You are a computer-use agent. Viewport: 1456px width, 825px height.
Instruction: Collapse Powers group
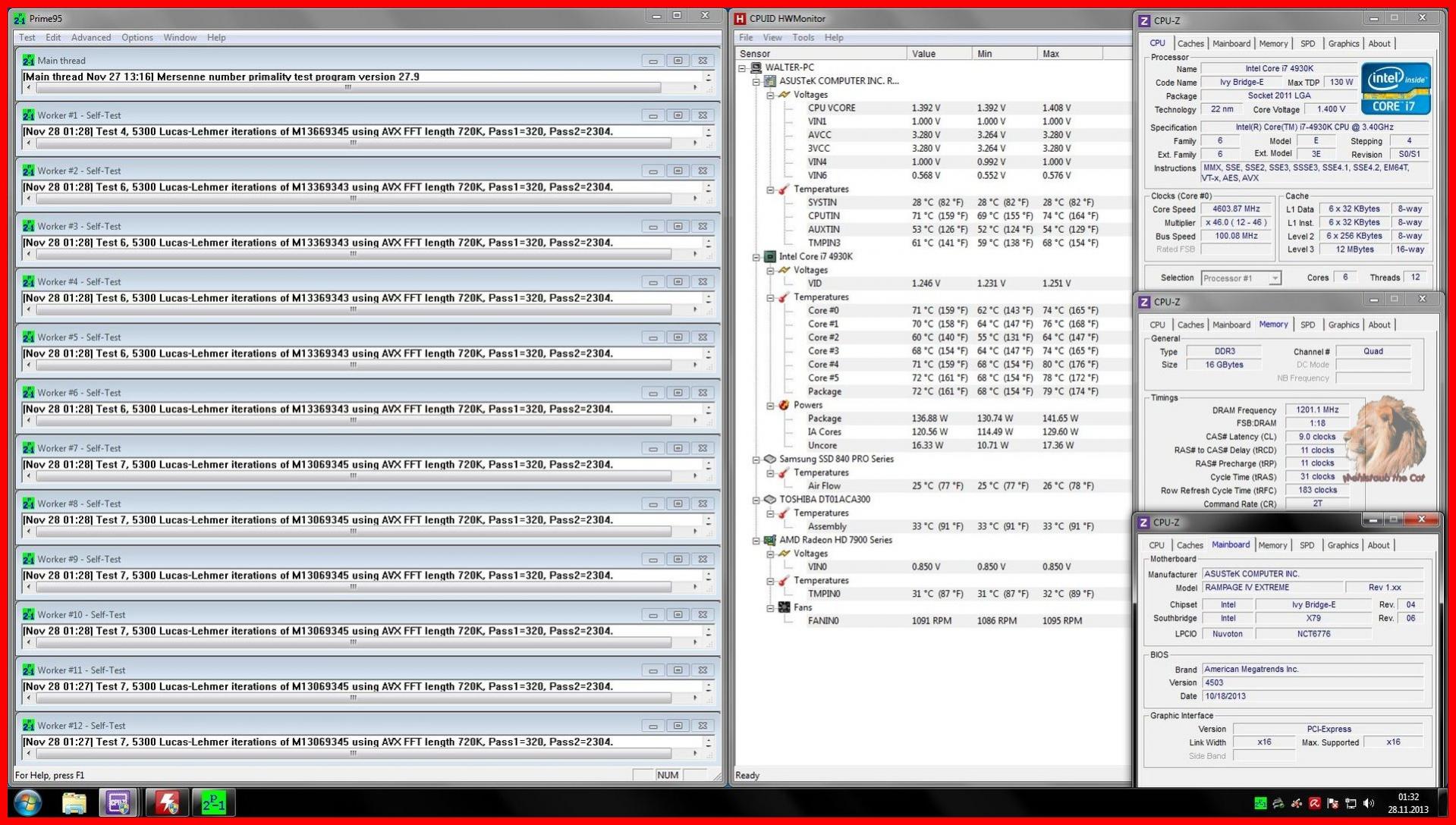[x=770, y=406]
